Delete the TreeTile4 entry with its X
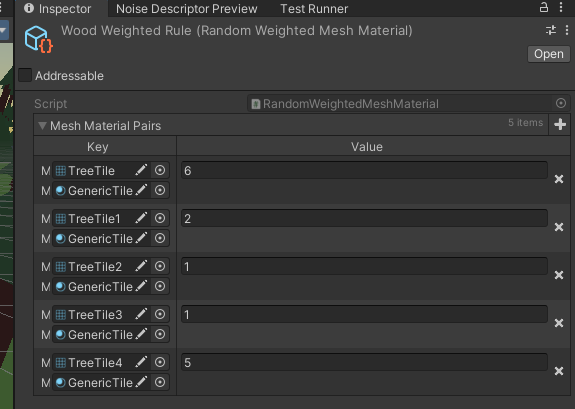The width and height of the screenshot is (575, 409). tap(559, 371)
